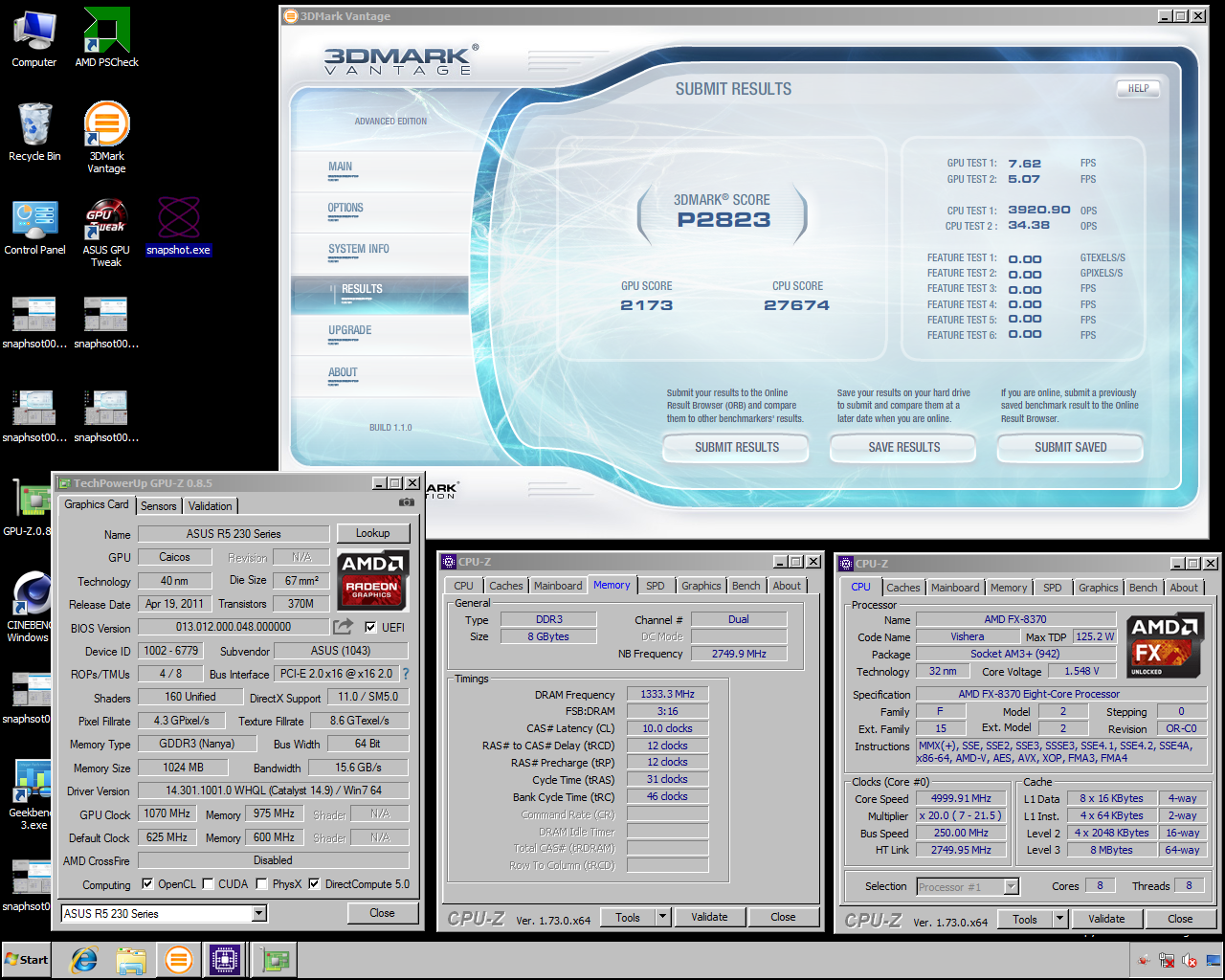The image size is (1225, 980).
Task: Click the Bus Interface question mark in GPU-Z
Action: [406, 674]
